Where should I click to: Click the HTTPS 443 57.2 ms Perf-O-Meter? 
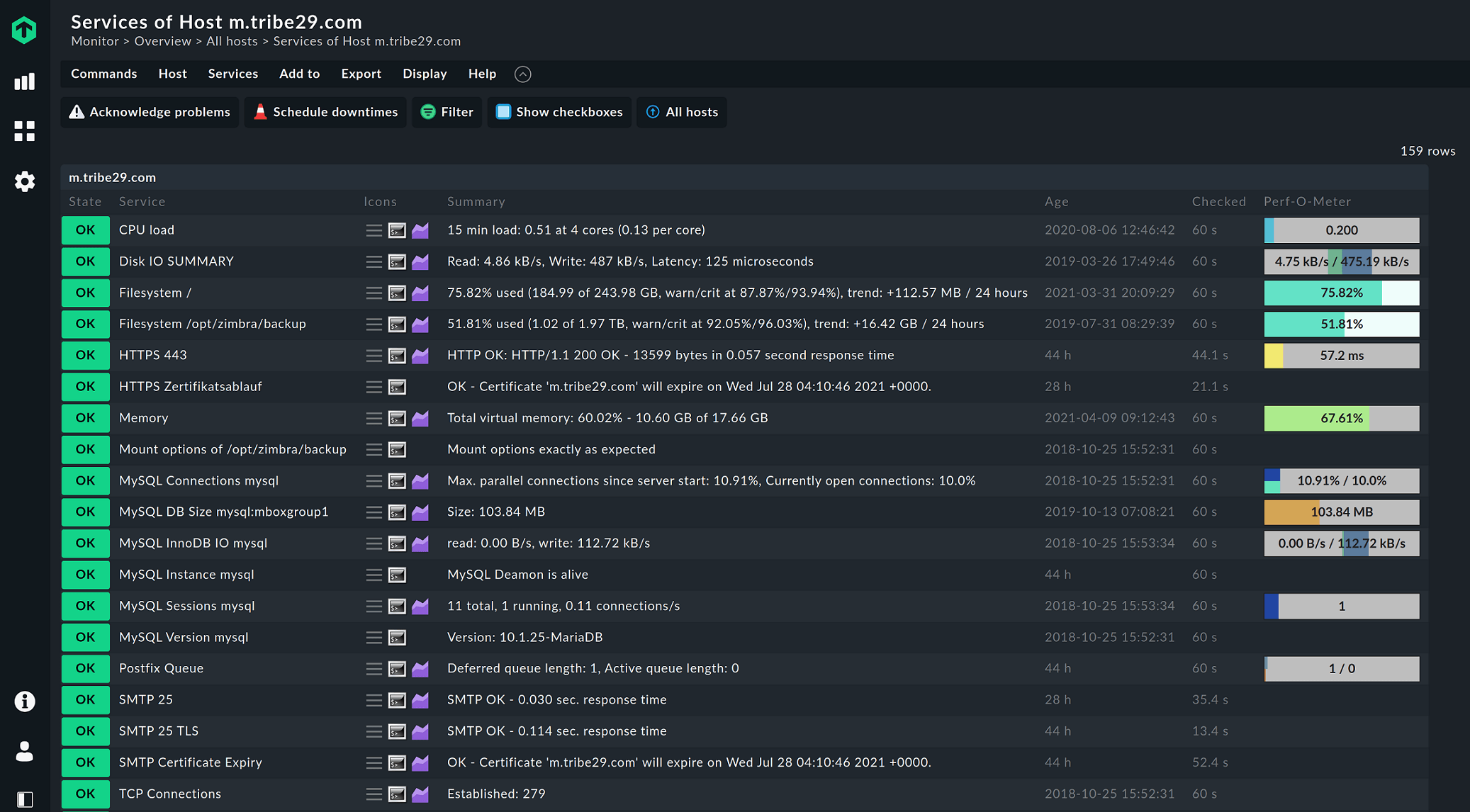(1342, 356)
